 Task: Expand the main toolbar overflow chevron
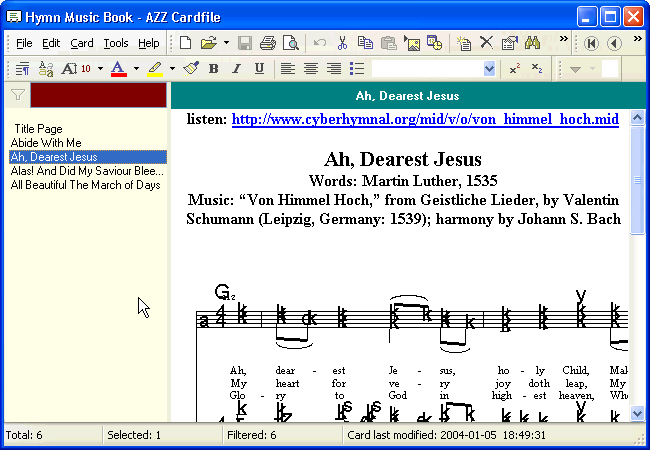pyautogui.click(x=563, y=39)
